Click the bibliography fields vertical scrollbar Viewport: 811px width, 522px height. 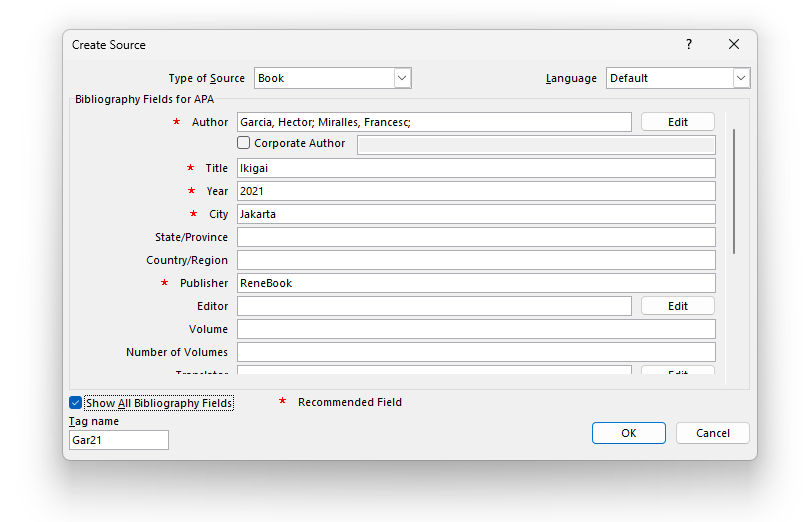click(734, 190)
